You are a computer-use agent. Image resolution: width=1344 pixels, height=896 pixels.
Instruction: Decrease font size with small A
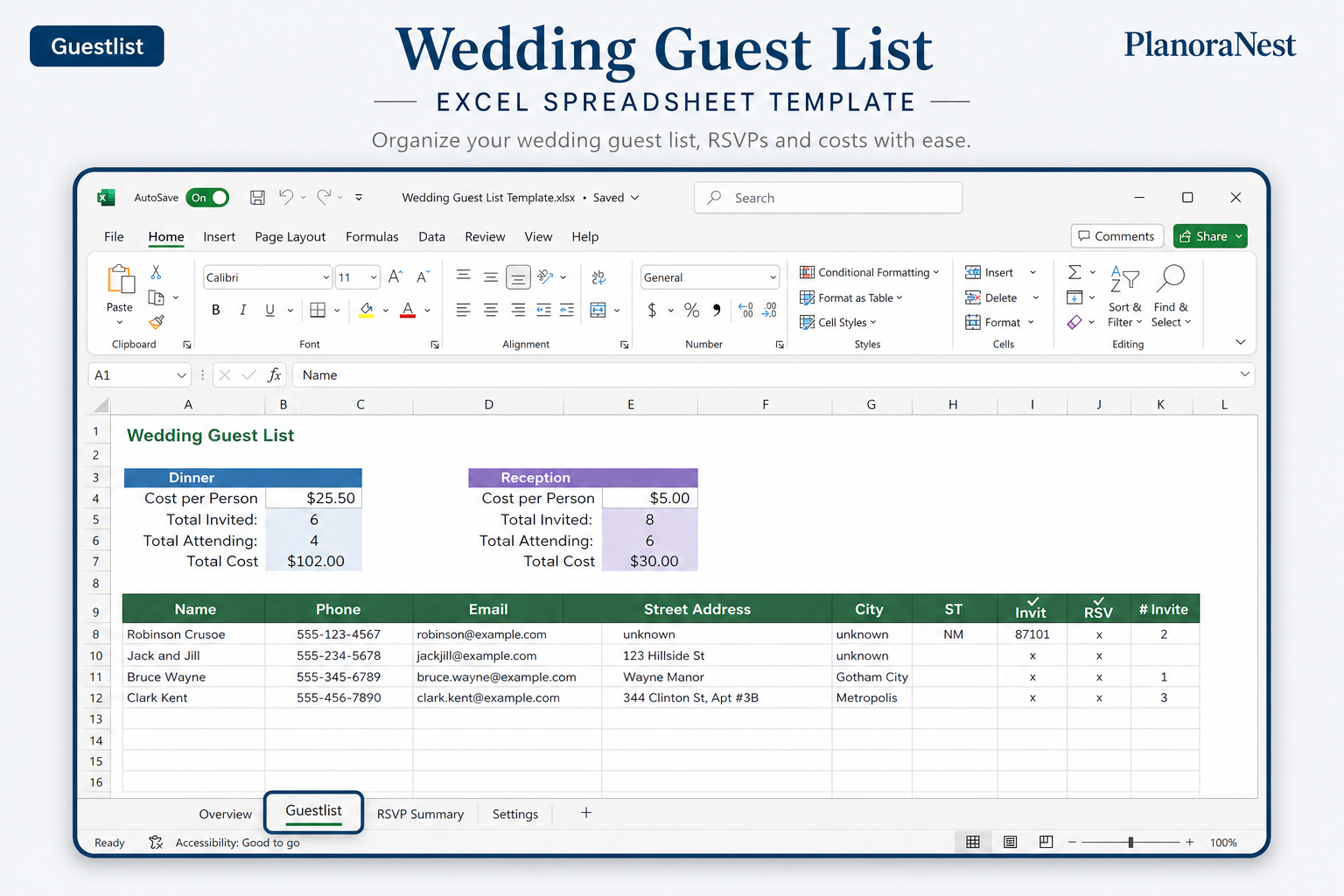pos(423,277)
